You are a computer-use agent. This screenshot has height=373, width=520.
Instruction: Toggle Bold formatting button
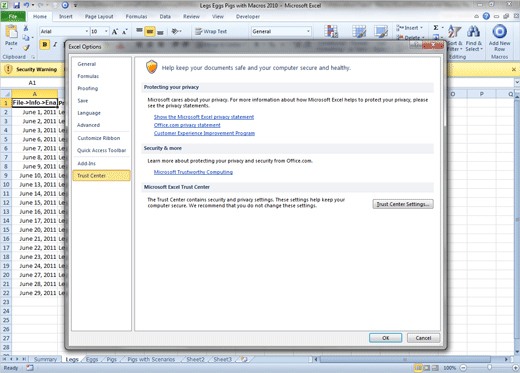point(45,44)
